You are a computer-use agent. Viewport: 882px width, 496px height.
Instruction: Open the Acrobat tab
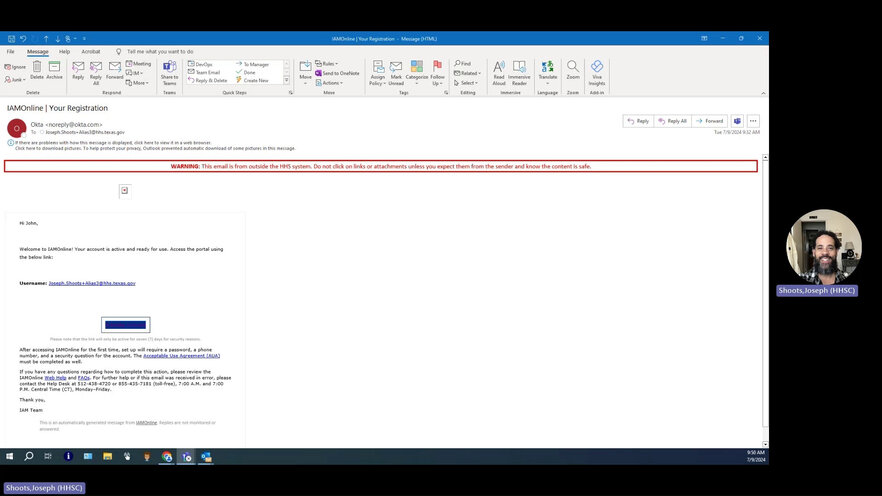pyautogui.click(x=91, y=52)
